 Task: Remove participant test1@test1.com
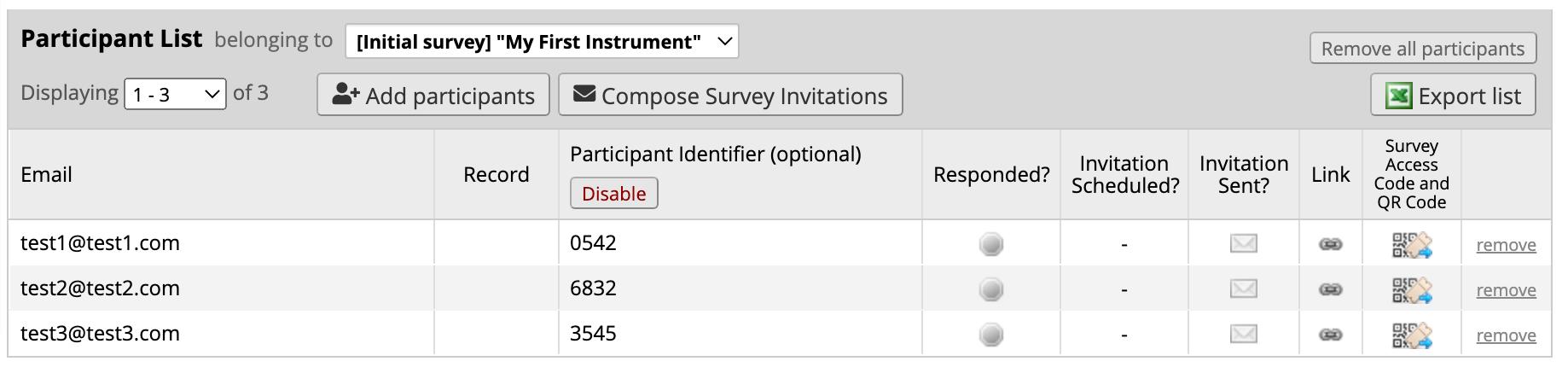click(1506, 246)
